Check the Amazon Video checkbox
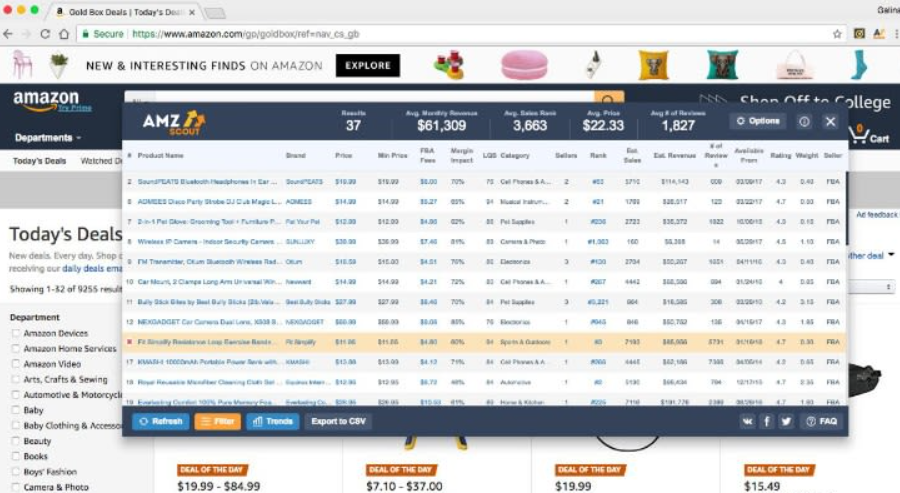Viewport: 900px width, 493px height. [15, 364]
